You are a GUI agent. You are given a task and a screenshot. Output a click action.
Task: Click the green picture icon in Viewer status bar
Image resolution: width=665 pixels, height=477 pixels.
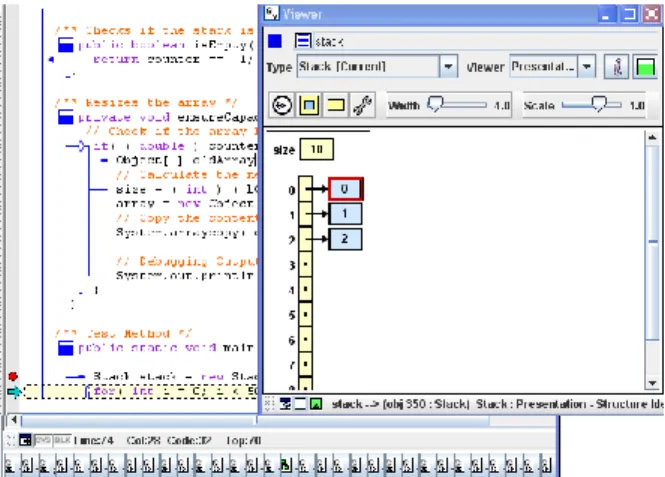[316, 404]
